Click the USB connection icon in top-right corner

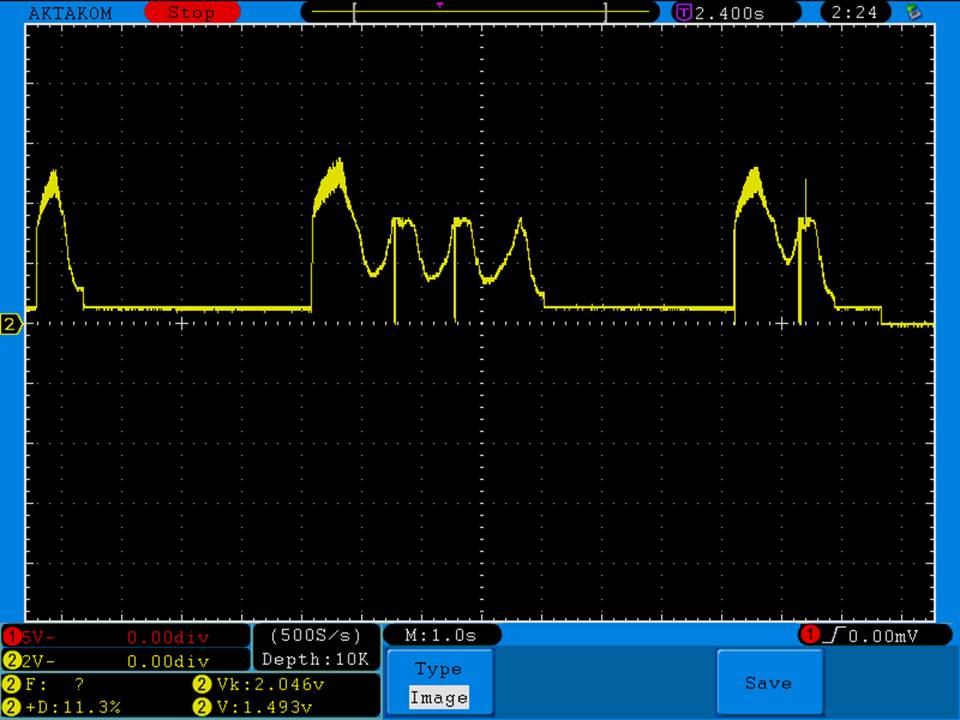(912, 12)
